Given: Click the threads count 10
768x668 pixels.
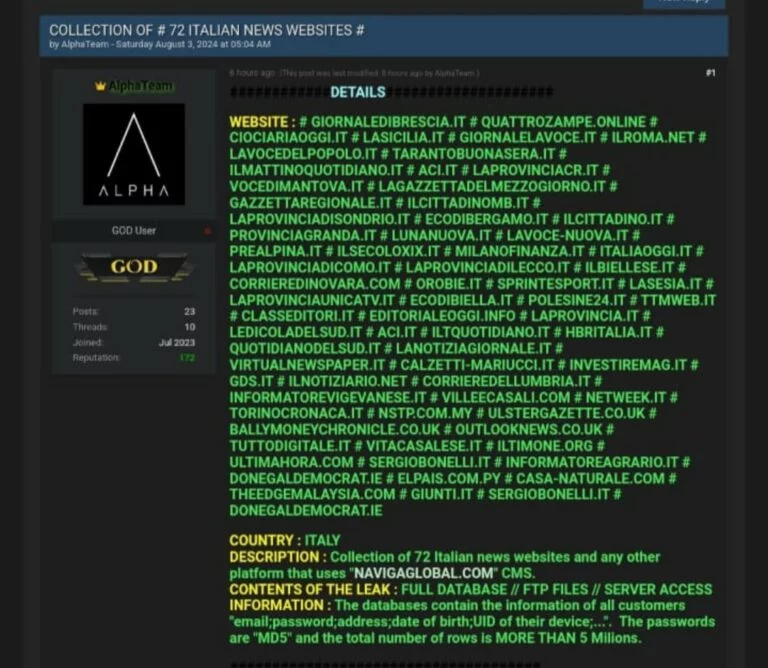Looking at the screenshot, I should pos(189,327).
